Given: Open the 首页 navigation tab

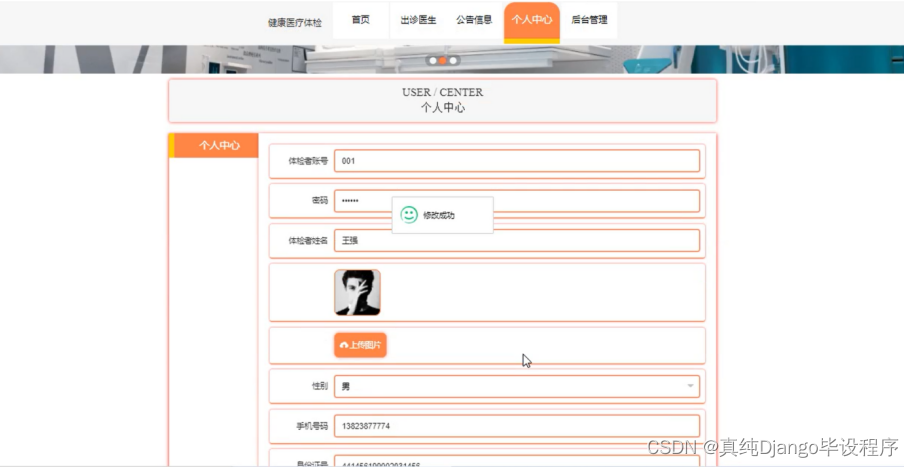Looking at the screenshot, I should pos(361,20).
